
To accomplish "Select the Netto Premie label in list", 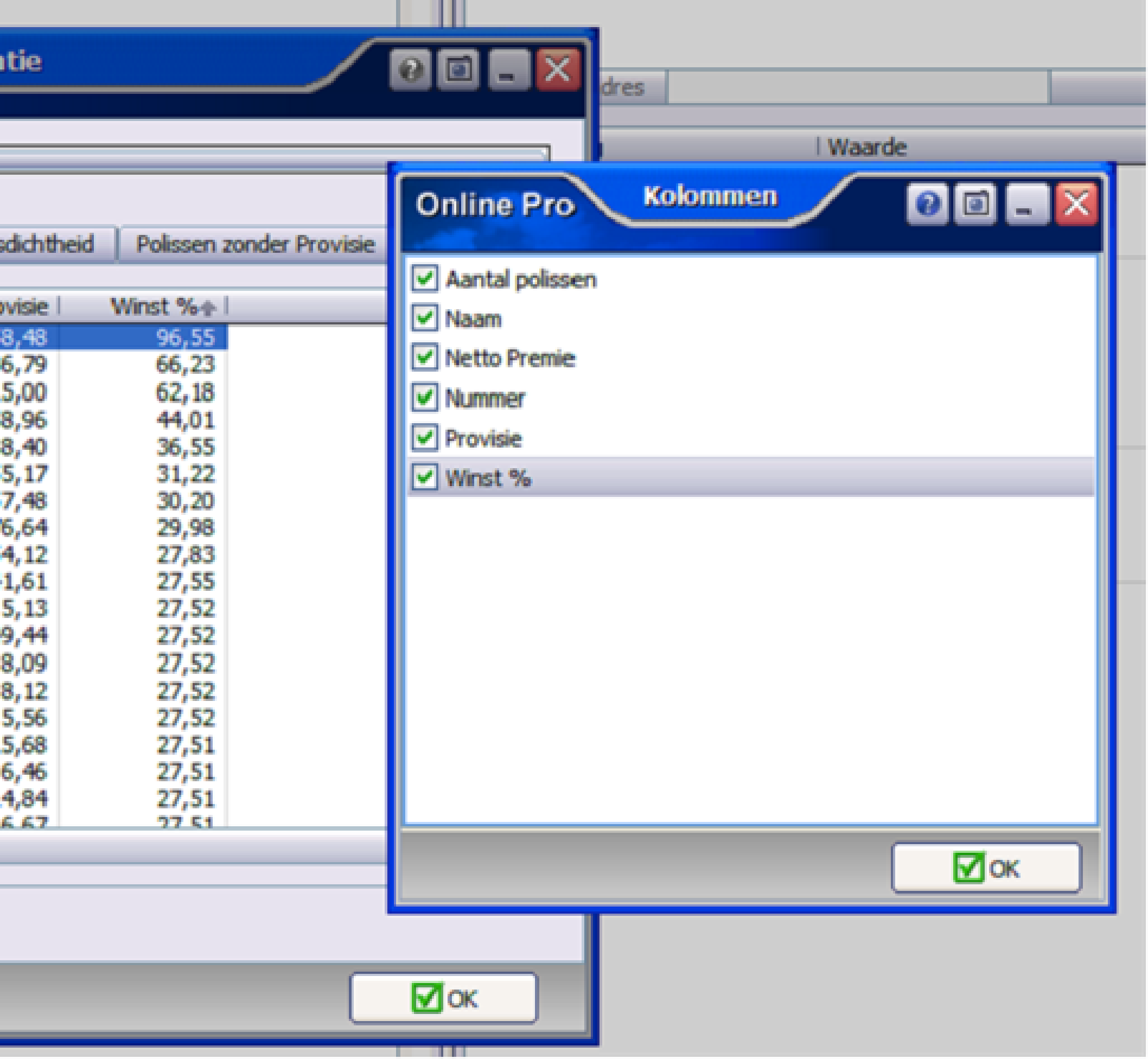I will tap(510, 358).
